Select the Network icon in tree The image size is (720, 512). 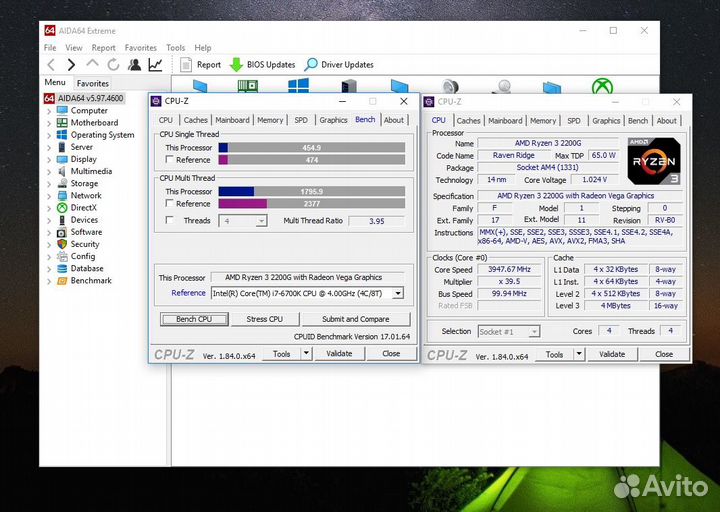point(62,196)
